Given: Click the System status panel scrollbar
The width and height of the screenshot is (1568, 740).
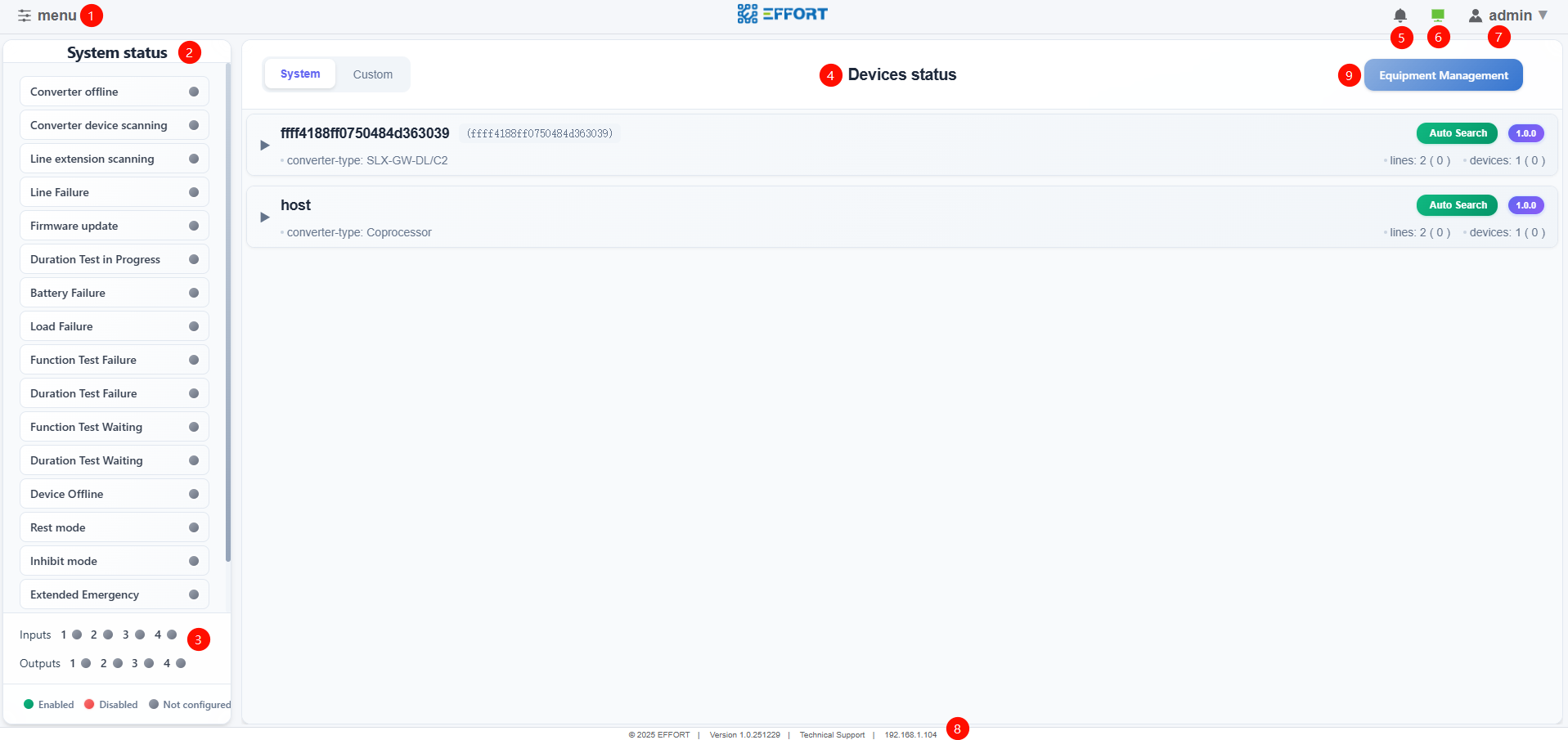Looking at the screenshot, I should click(228, 311).
